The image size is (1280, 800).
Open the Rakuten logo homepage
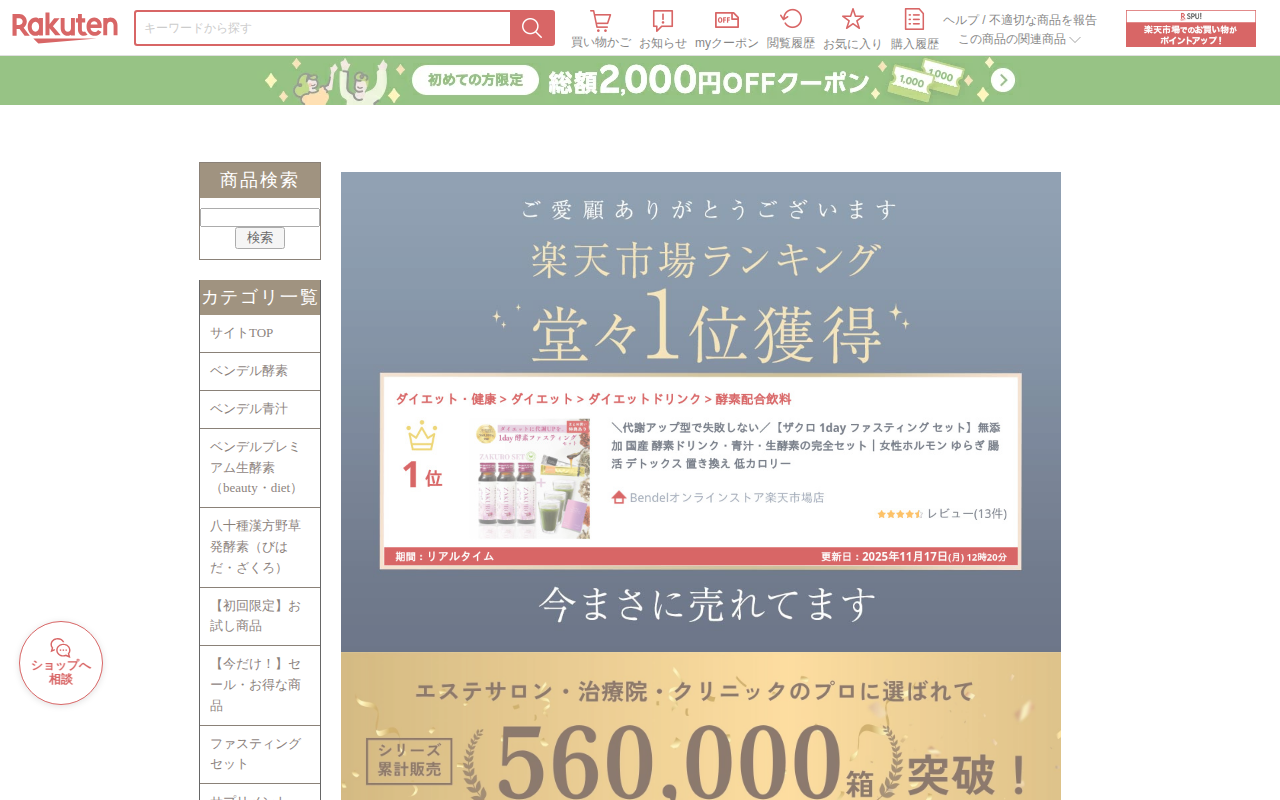tap(65, 27)
